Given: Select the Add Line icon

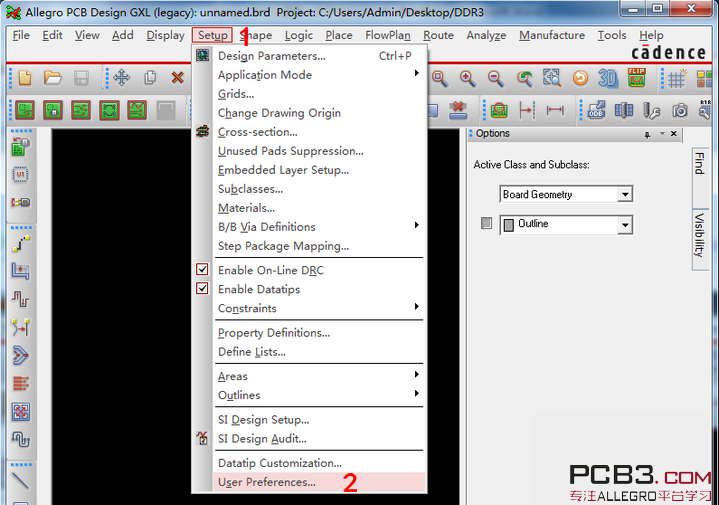Looking at the screenshot, I should [x=21, y=480].
